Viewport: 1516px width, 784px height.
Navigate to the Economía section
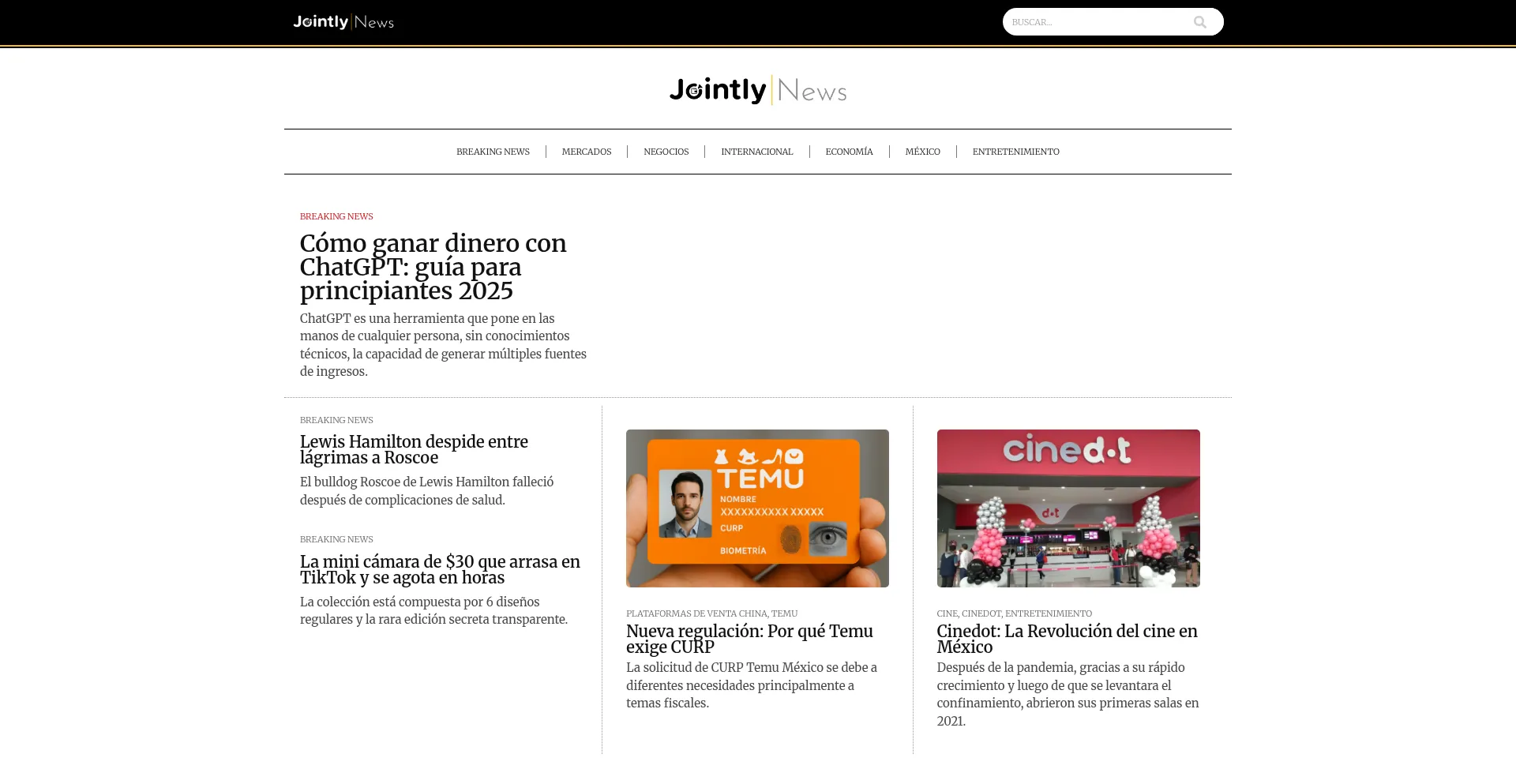[x=849, y=152]
